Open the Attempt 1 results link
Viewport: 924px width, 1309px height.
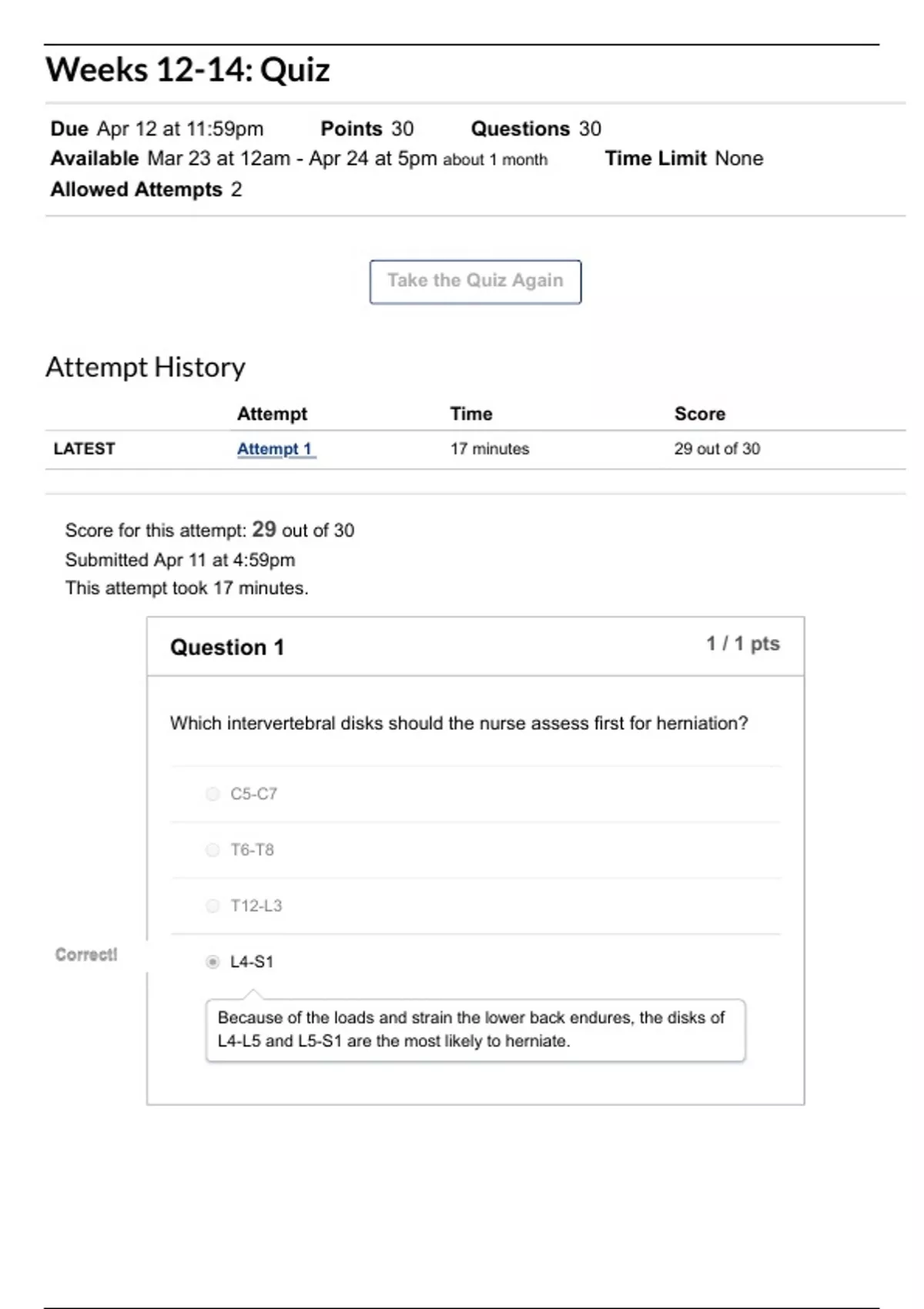(273, 448)
